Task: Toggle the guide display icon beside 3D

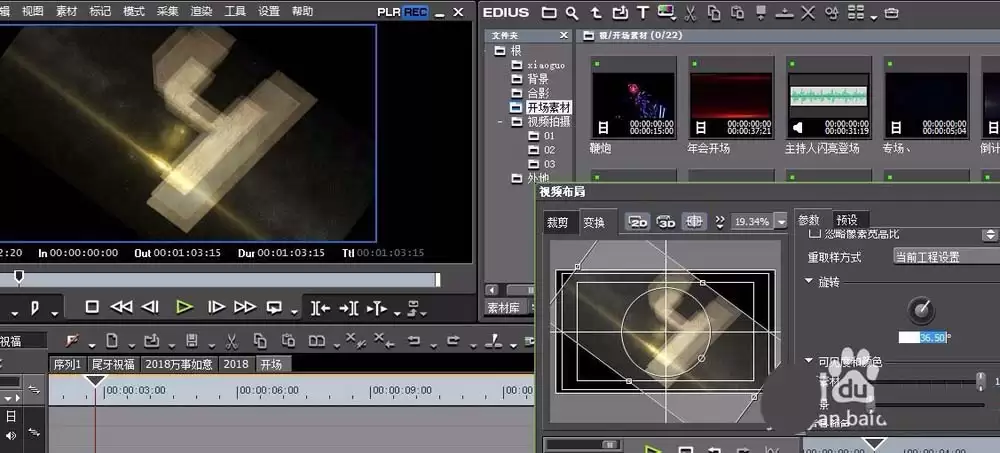Action: [x=694, y=221]
